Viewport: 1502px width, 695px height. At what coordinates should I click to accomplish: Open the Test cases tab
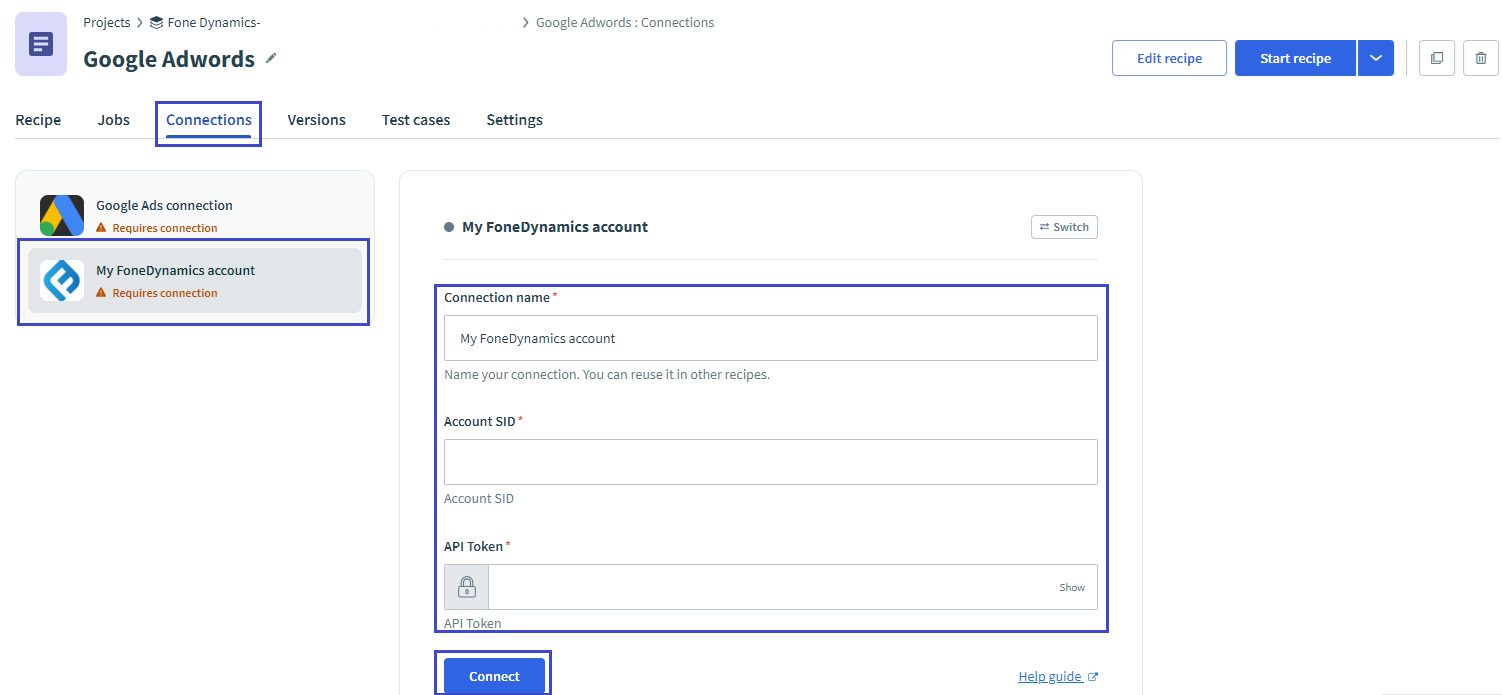pyautogui.click(x=416, y=120)
